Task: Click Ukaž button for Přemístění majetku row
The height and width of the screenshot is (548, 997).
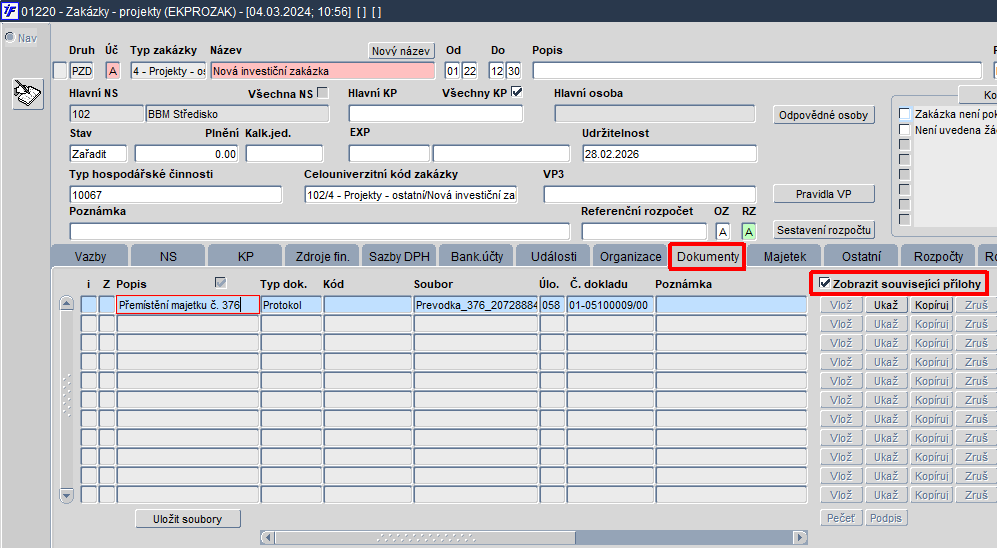Action: click(x=886, y=305)
